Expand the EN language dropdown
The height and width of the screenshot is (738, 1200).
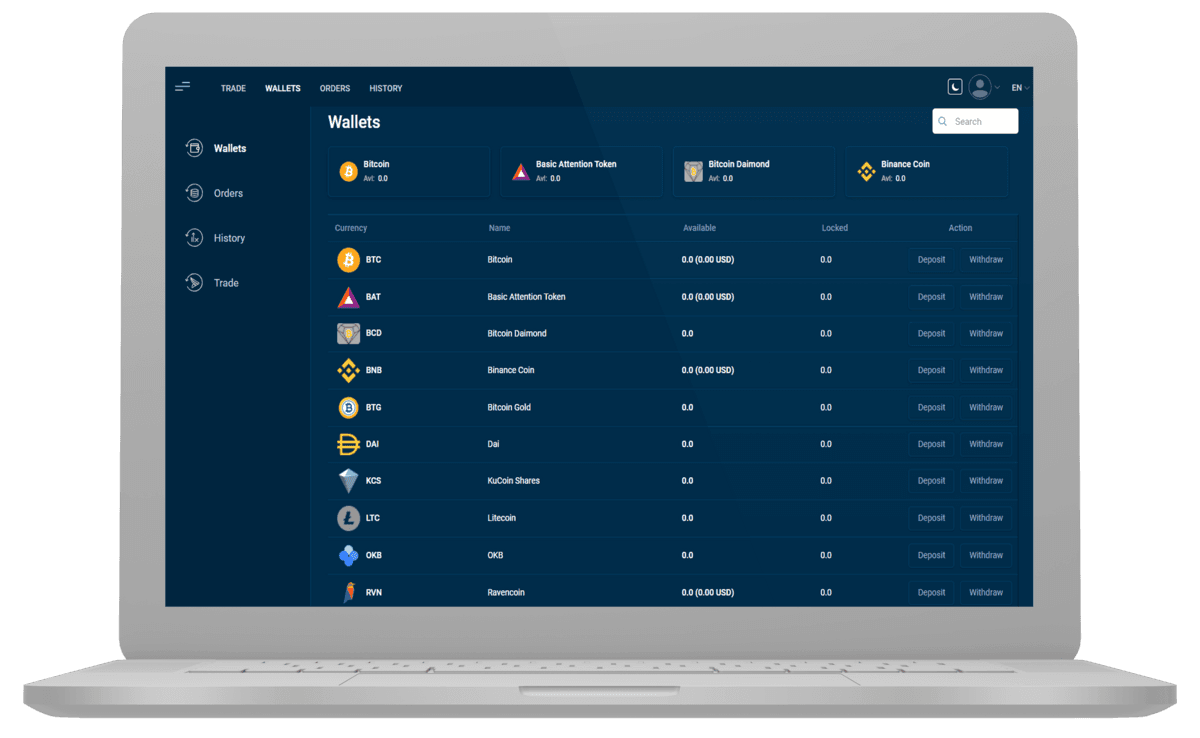pos(1020,88)
